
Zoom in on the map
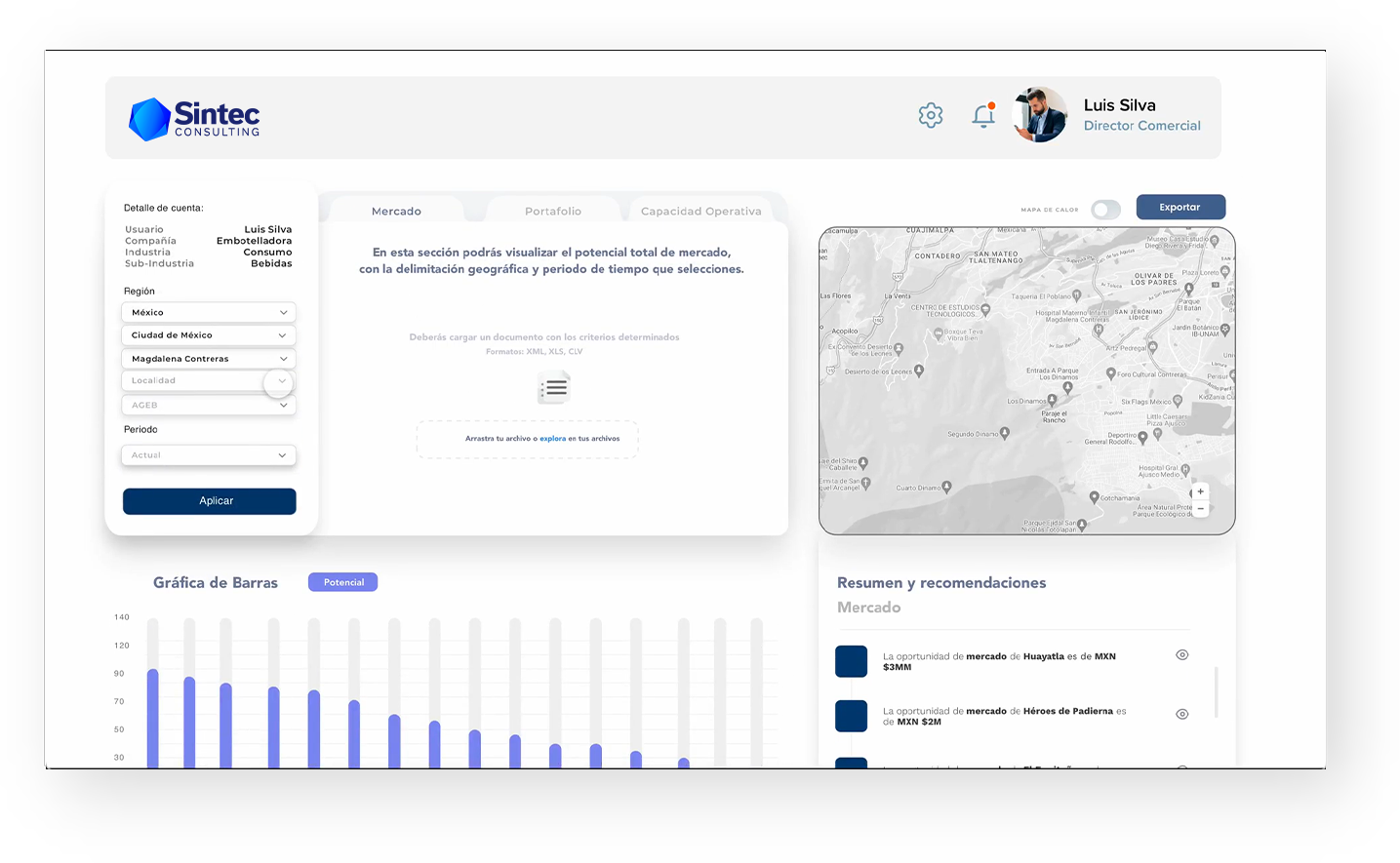pyautogui.click(x=1201, y=491)
